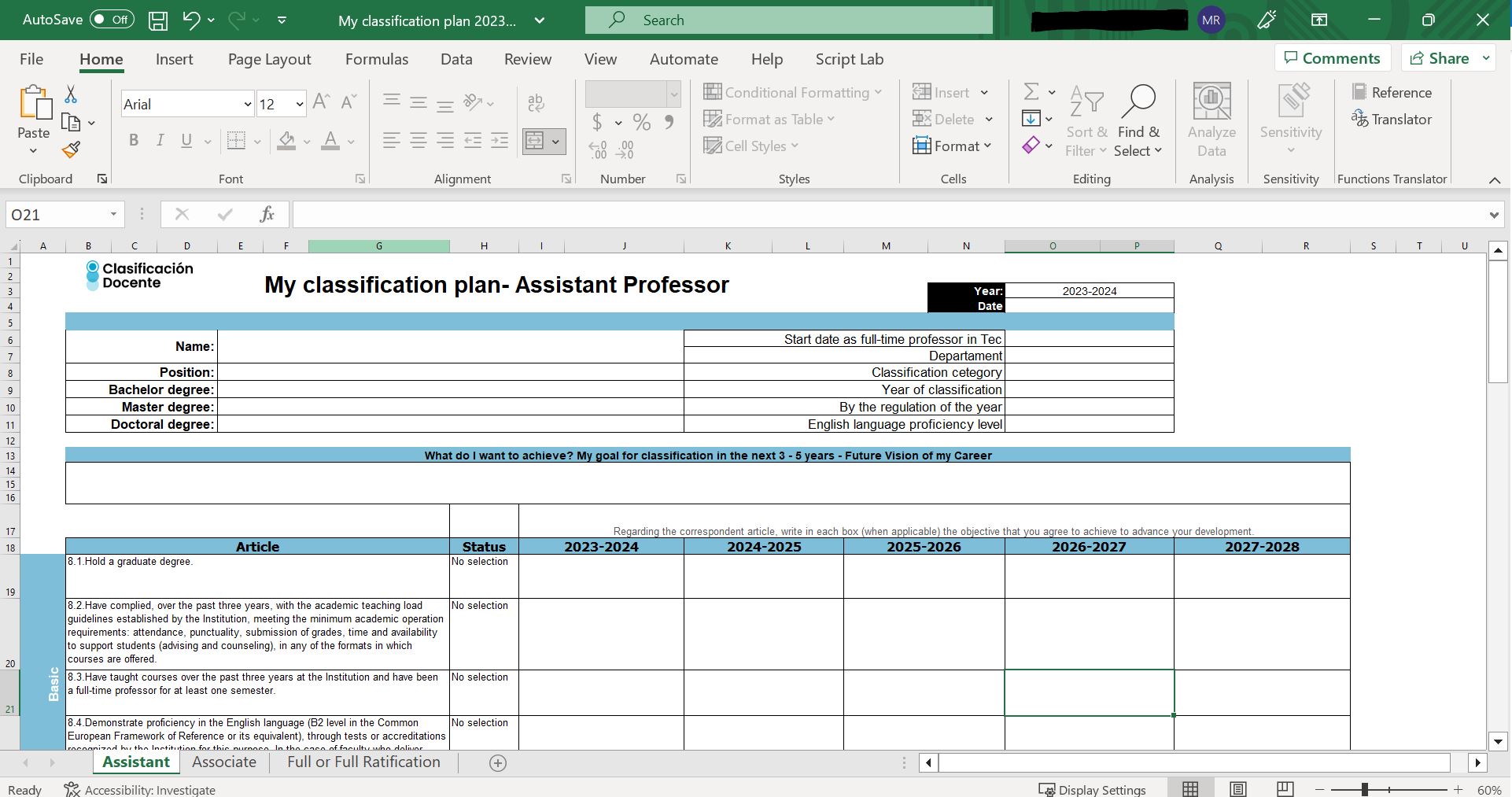Image resolution: width=1512 pixels, height=797 pixels.
Task: Toggle Bold formatting button
Action: (x=134, y=141)
